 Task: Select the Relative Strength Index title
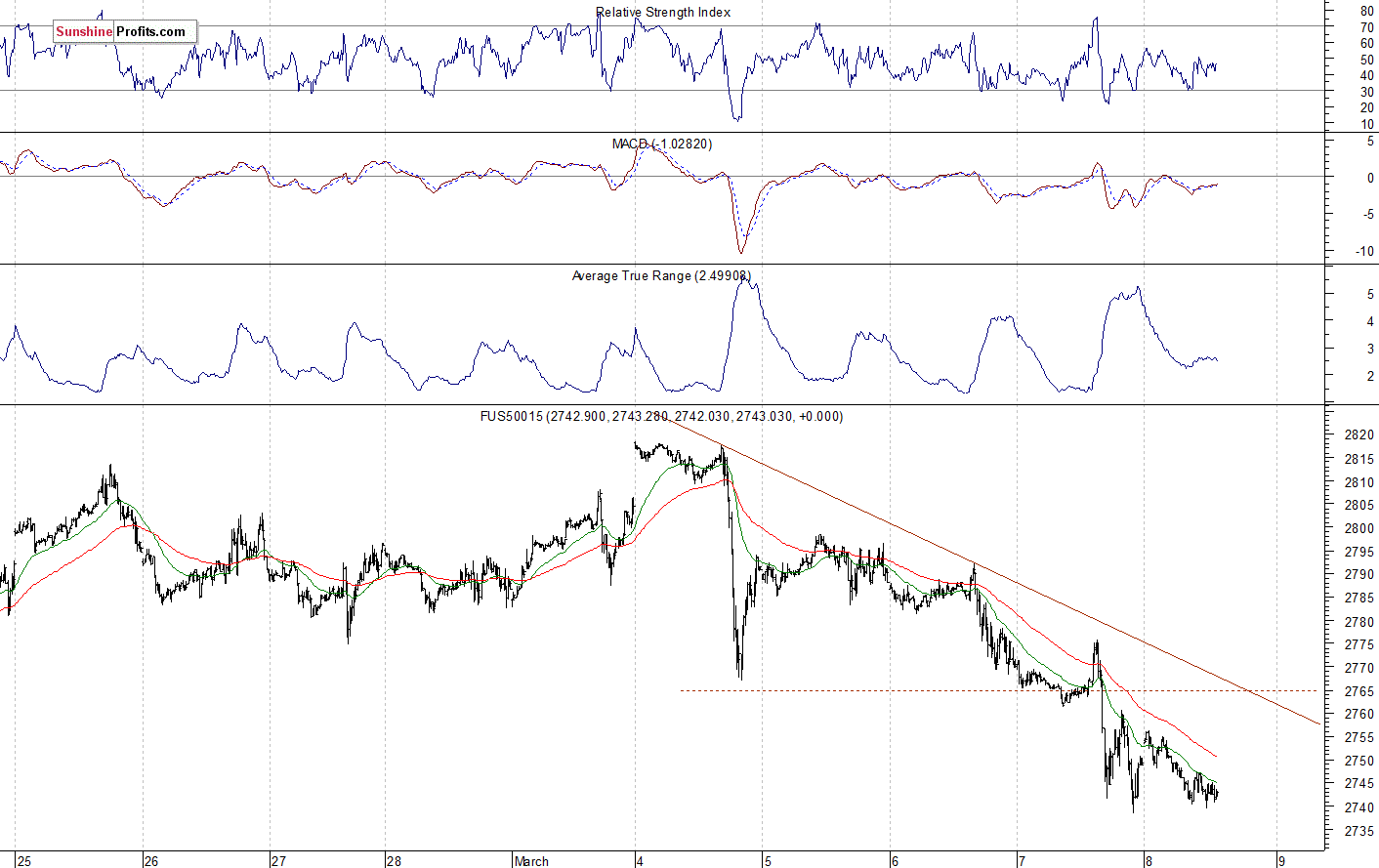coord(663,12)
